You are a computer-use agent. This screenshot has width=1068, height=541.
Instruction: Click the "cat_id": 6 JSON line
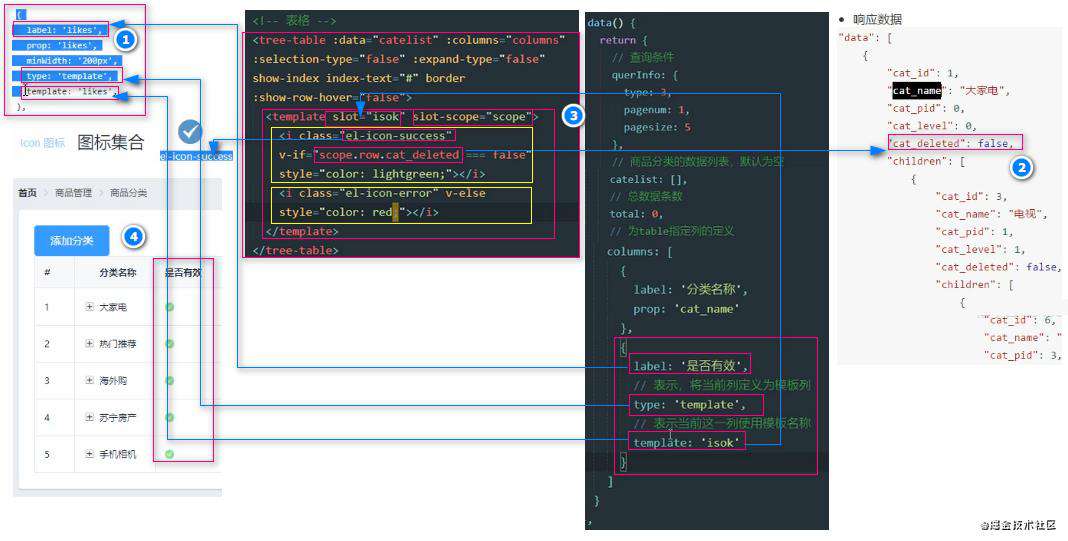point(1022,320)
